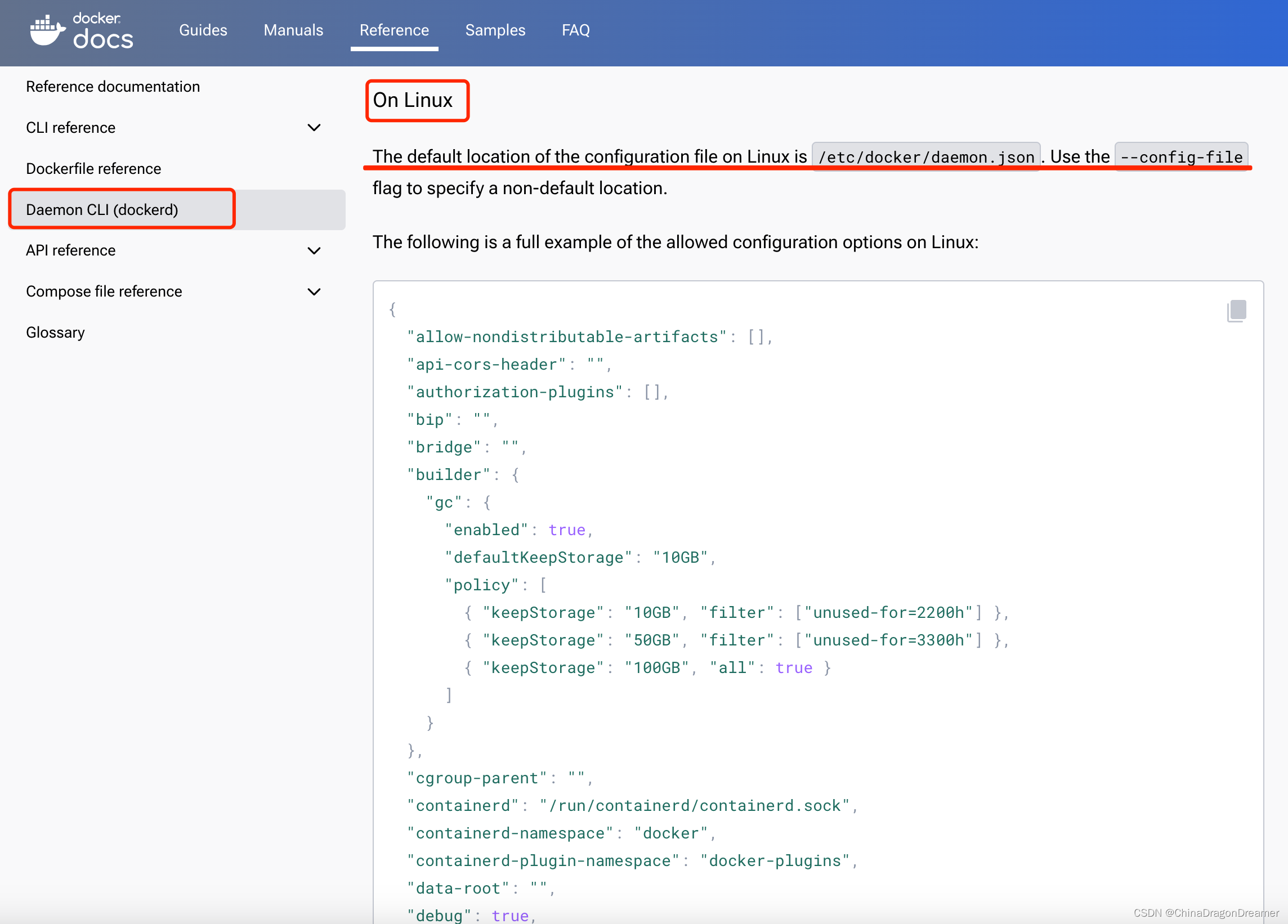The width and height of the screenshot is (1288, 924).
Task: Select the Reference navigation tab
Action: point(394,30)
